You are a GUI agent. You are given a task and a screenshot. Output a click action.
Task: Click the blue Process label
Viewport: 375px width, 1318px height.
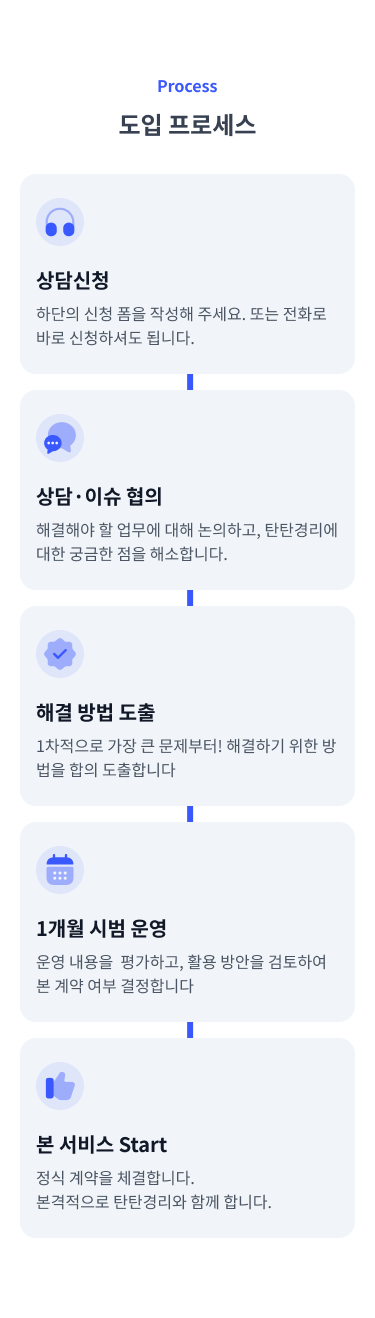187,86
